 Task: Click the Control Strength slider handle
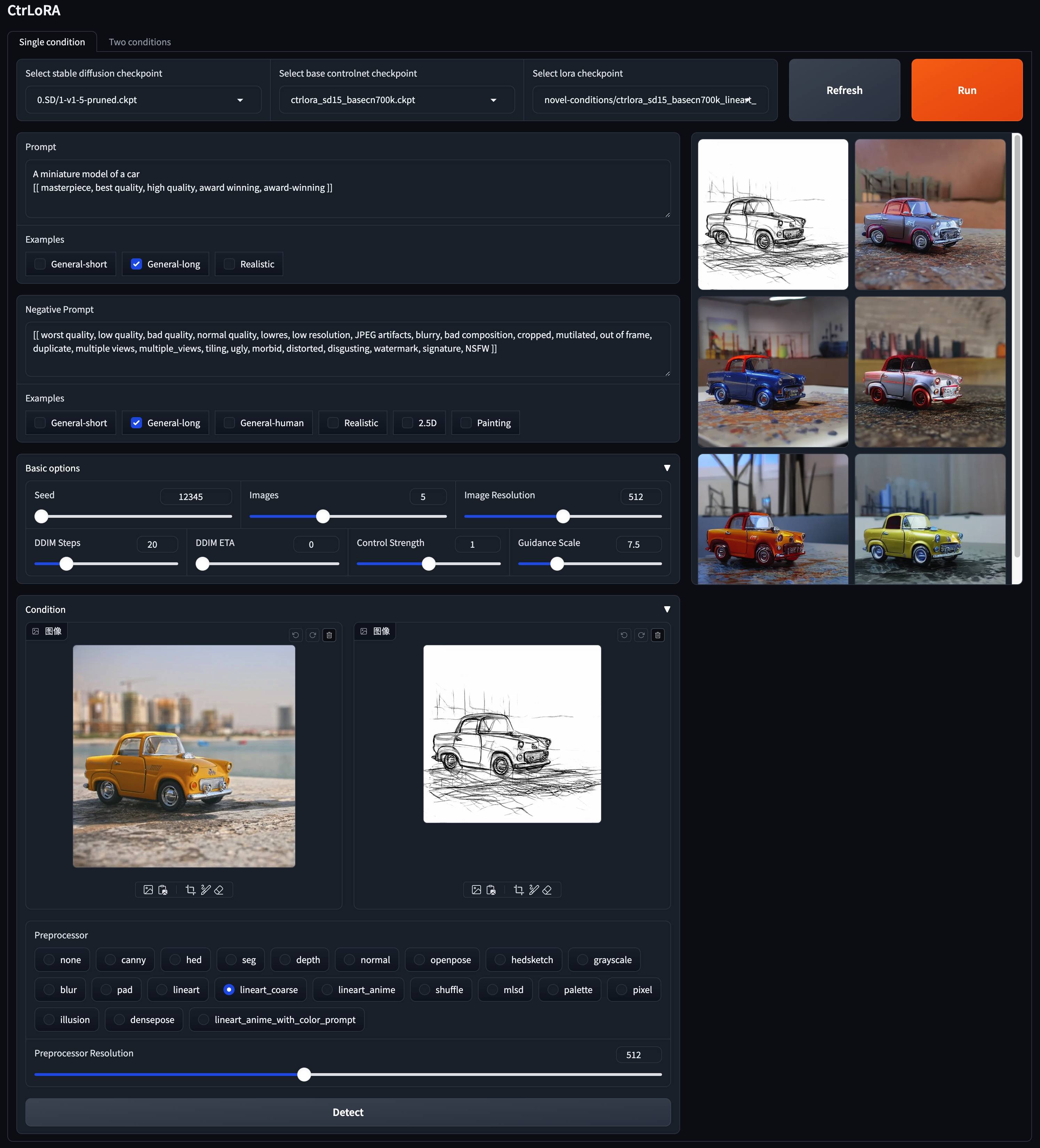[x=429, y=564]
